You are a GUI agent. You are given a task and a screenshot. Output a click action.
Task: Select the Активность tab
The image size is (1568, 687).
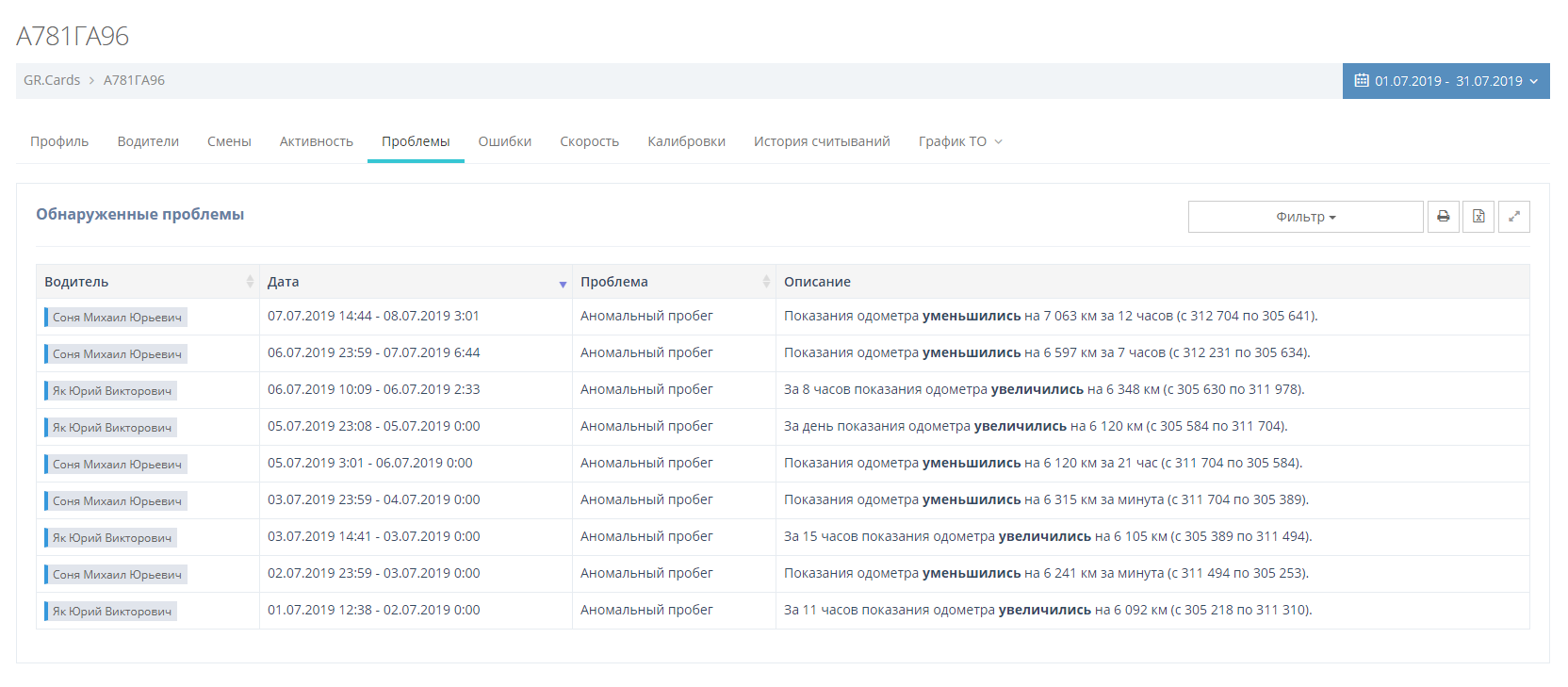click(x=316, y=141)
